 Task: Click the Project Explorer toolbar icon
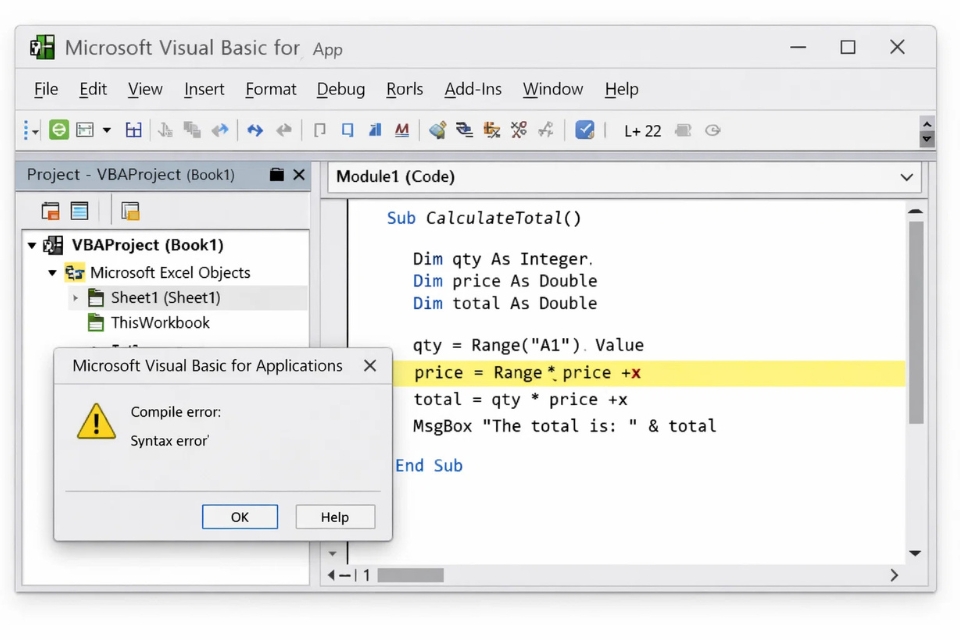(x=435, y=130)
